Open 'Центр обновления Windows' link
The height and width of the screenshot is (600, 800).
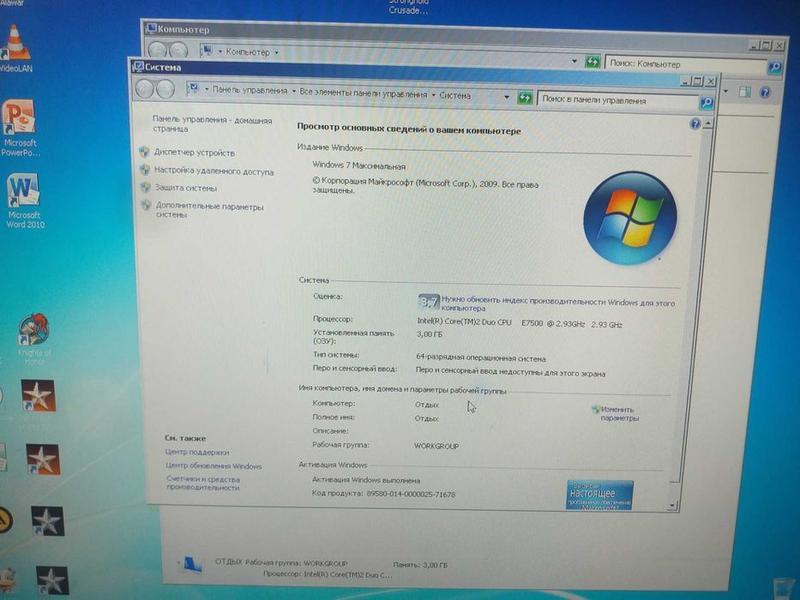click(x=214, y=466)
